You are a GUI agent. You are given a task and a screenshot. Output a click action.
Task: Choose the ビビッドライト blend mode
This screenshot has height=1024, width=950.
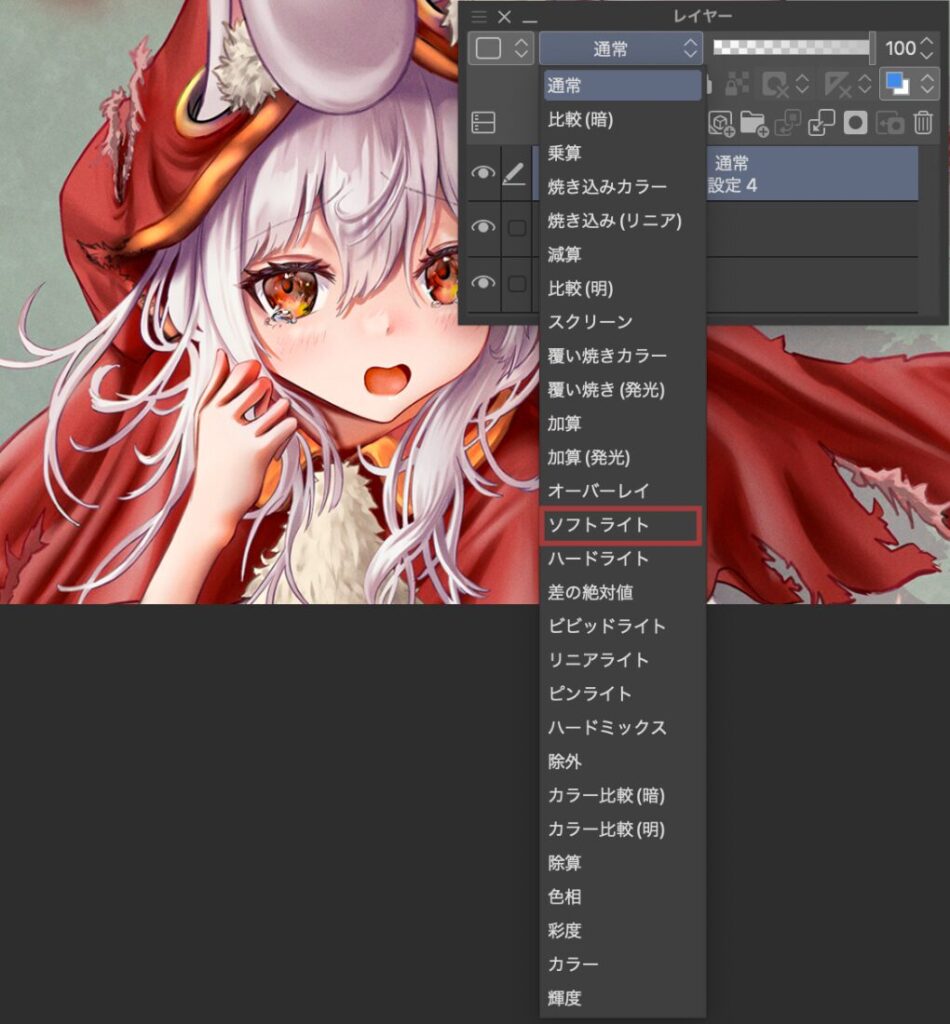622,626
